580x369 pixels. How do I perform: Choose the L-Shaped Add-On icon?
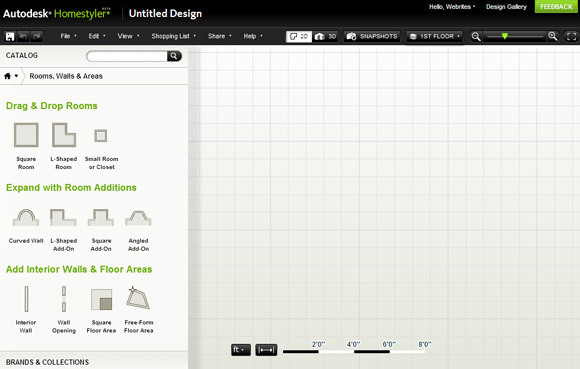[x=63, y=217]
